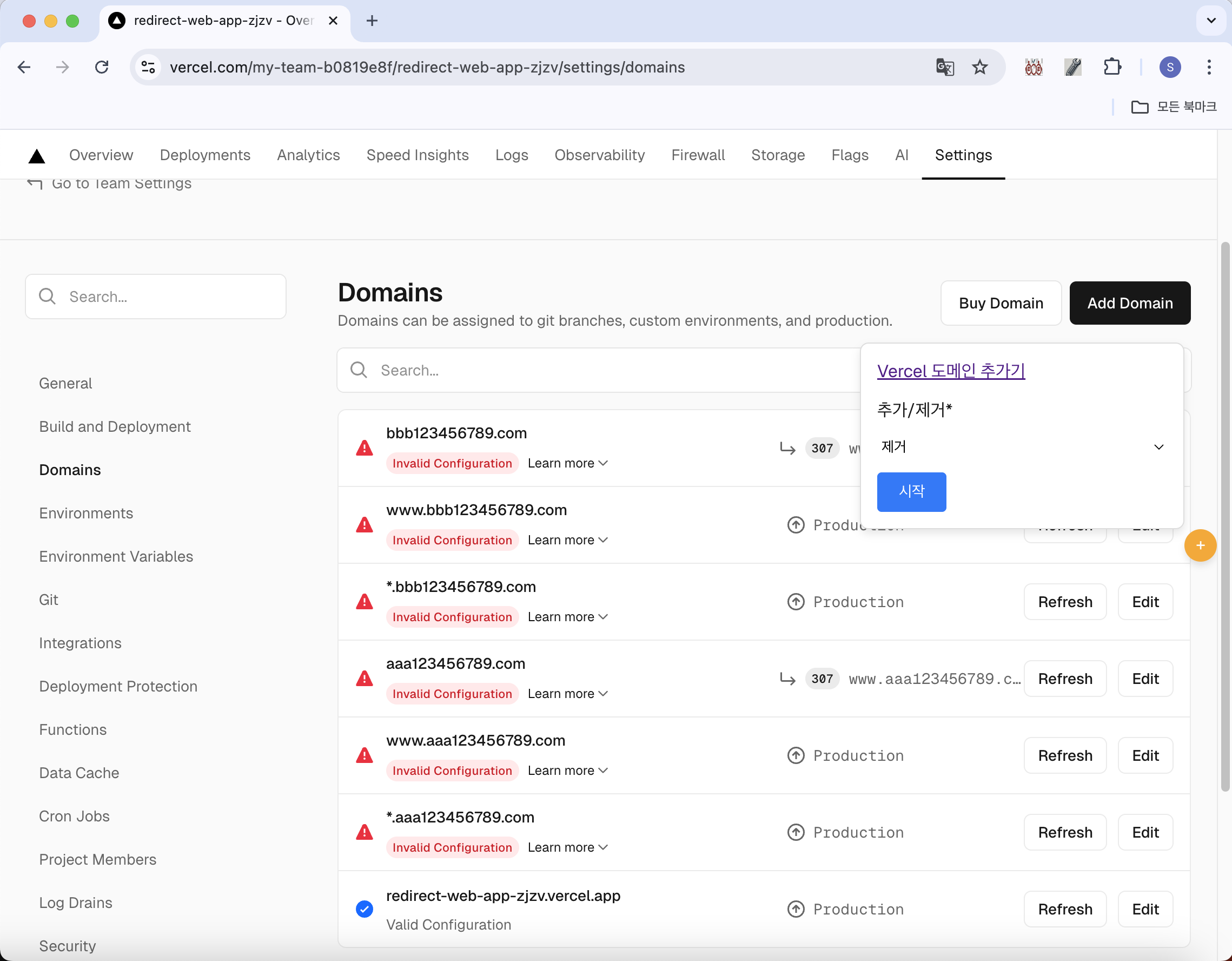Image resolution: width=1232 pixels, height=961 pixels.
Task: Open the 추가/제거 dropdown showing 제거
Action: 1021,447
